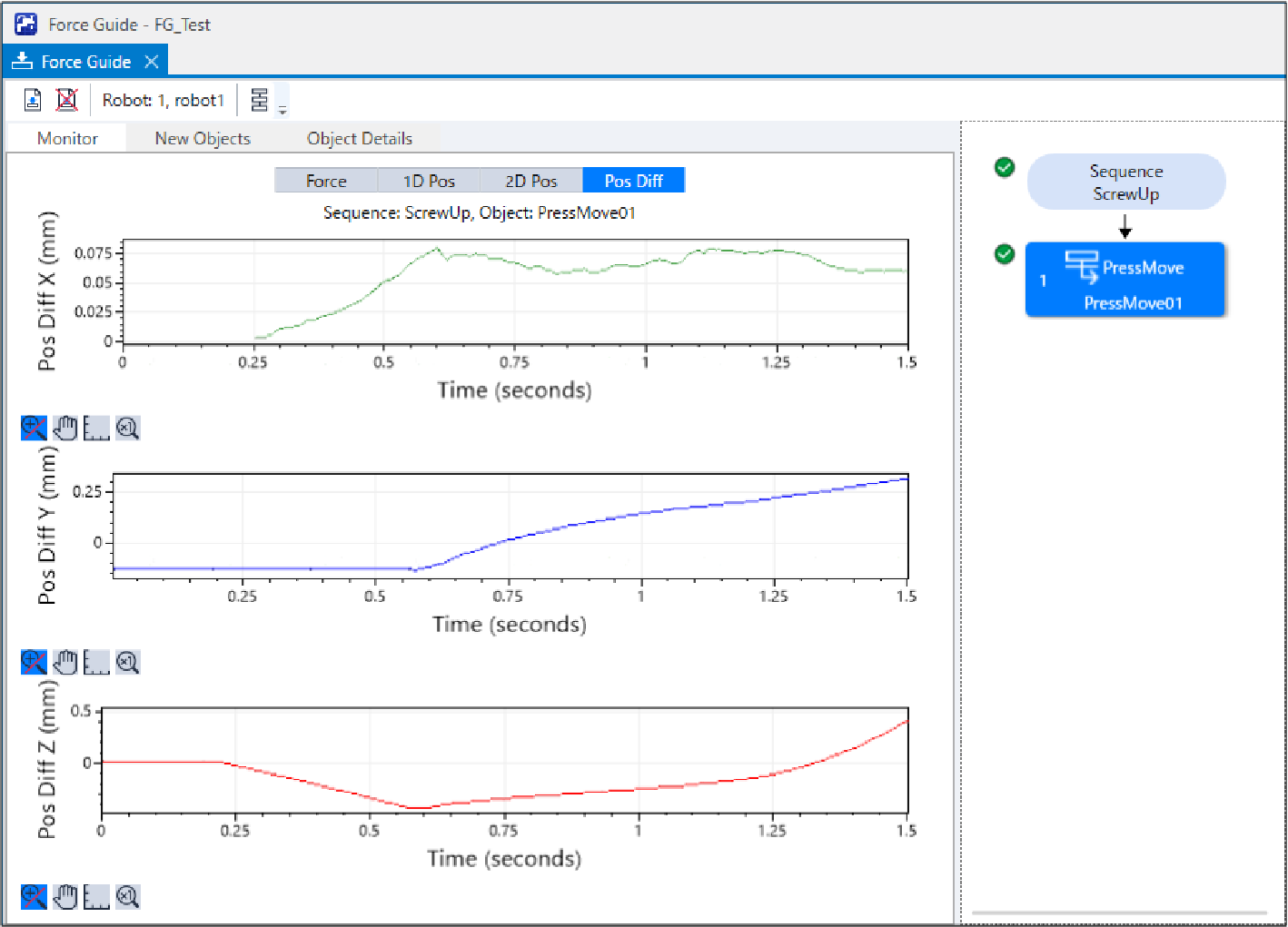Select the 2D Pos graph view
The height and width of the screenshot is (927, 1288).
click(x=531, y=181)
